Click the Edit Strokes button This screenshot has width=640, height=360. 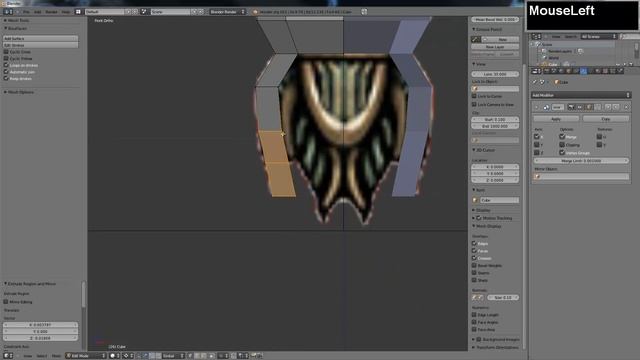point(40,45)
